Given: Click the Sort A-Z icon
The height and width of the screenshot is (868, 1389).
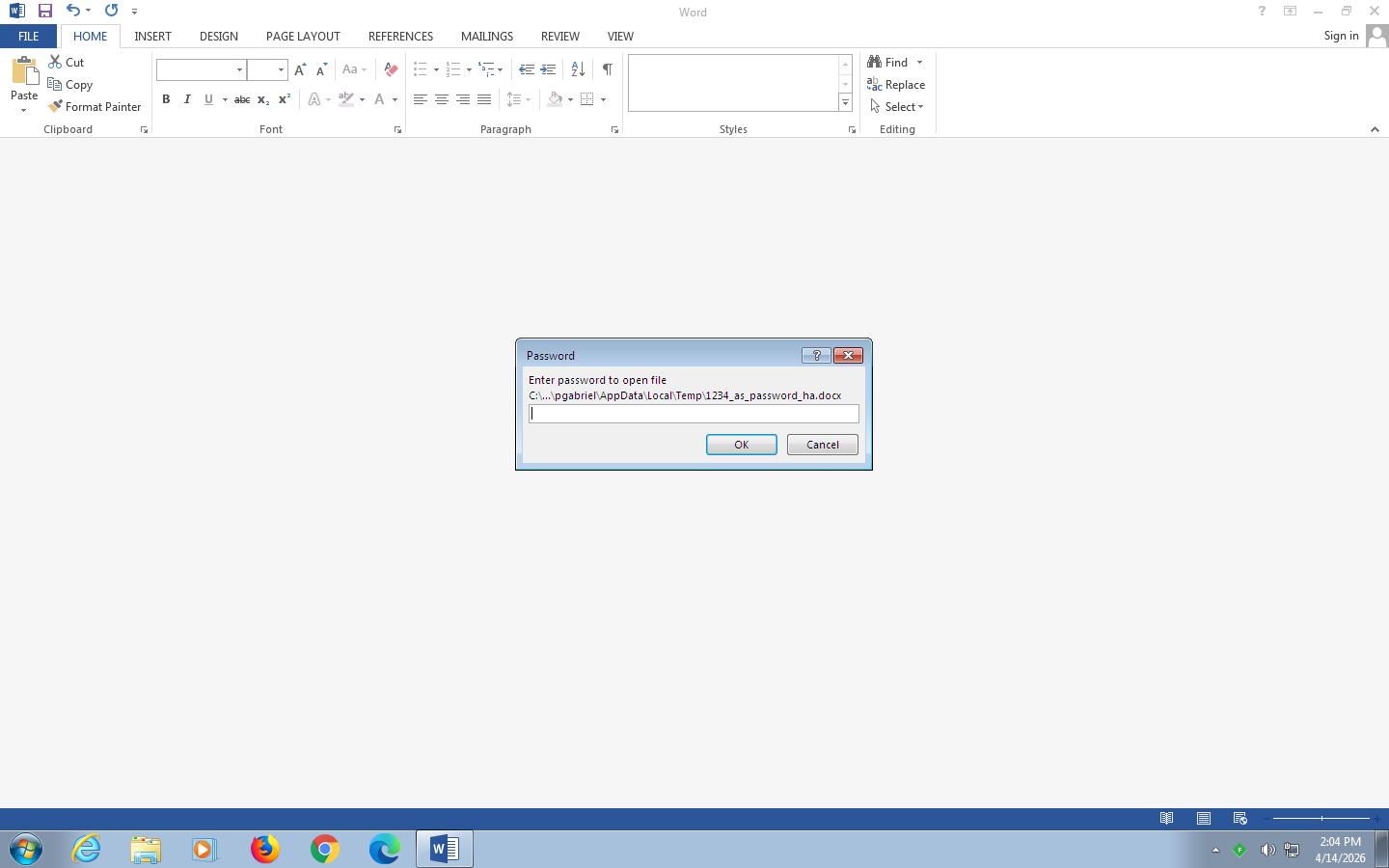Looking at the screenshot, I should click(x=578, y=69).
